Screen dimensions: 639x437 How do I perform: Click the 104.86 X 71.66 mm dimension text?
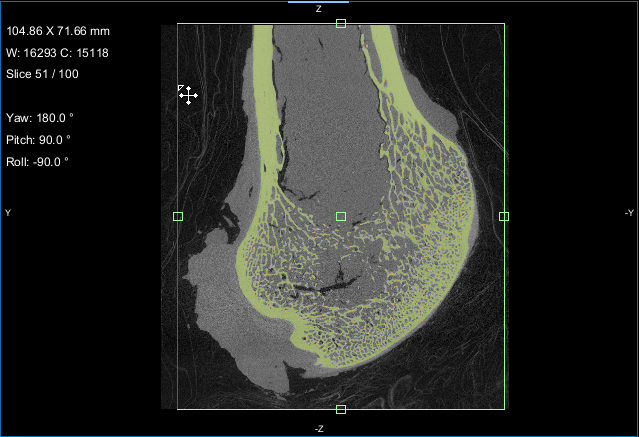(58, 32)
